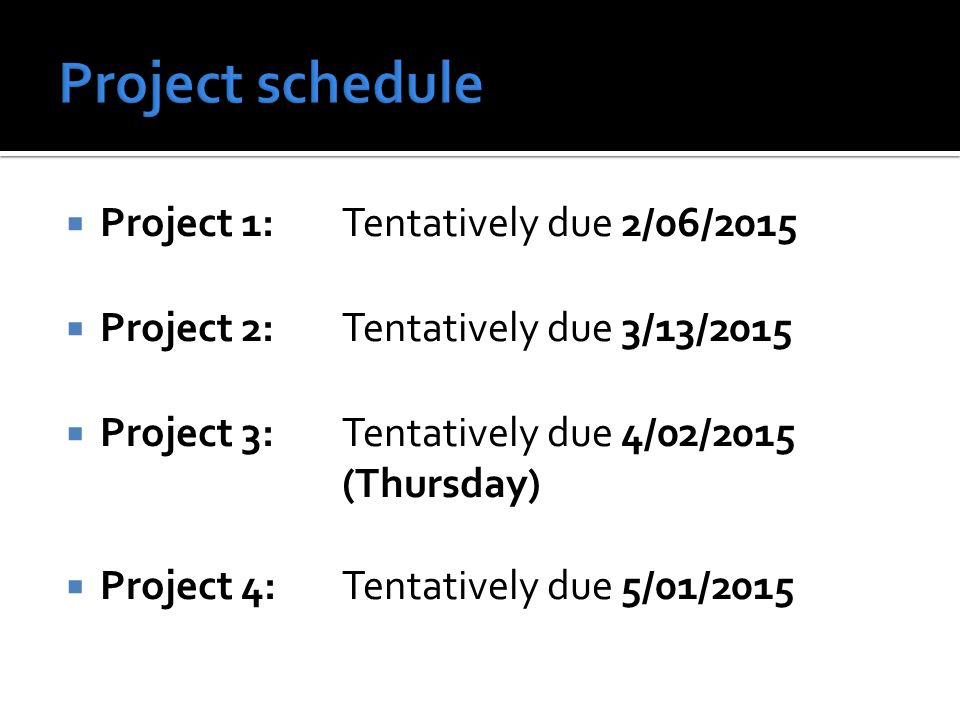960x720 pixels.
Task: Click the (Thursday) text
Action: (441, 485)
